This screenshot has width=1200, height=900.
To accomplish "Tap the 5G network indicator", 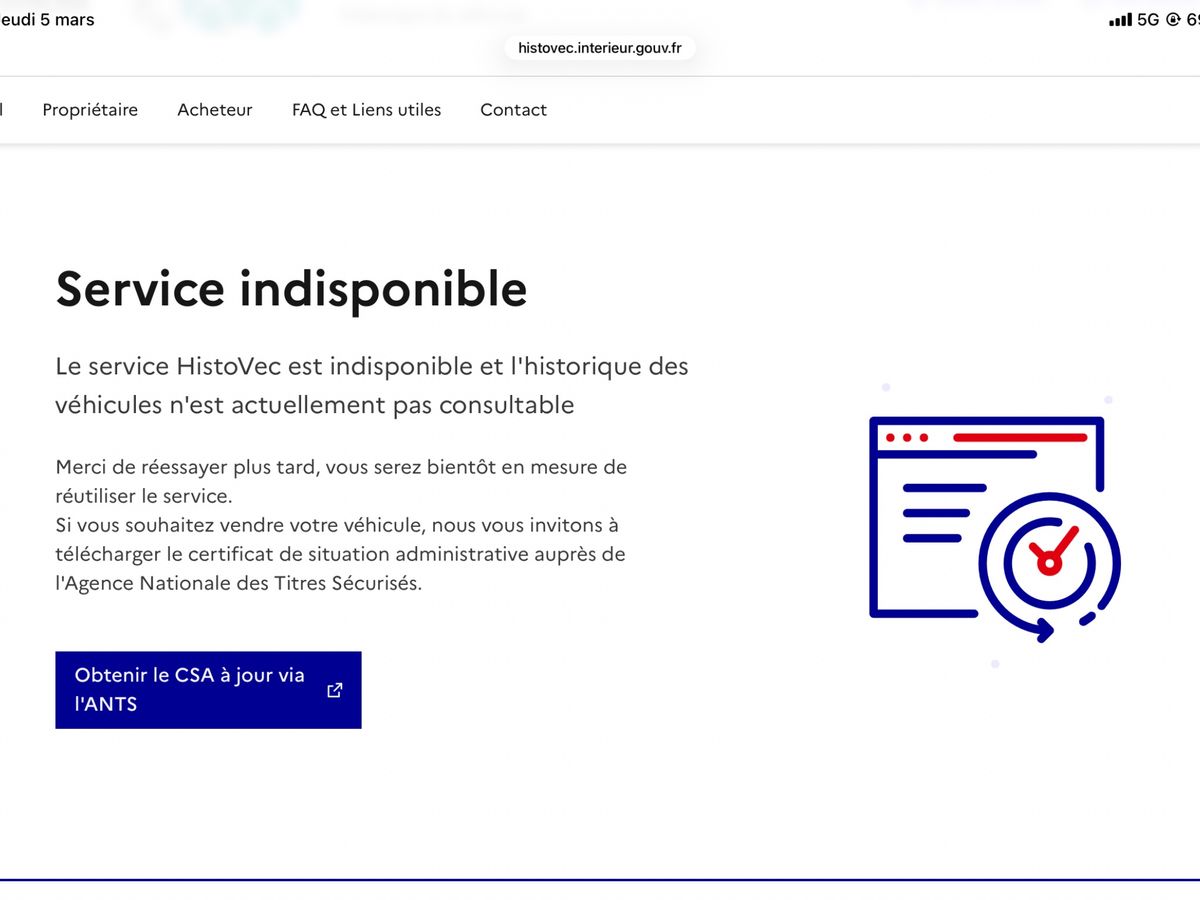I will point(1148,20).
